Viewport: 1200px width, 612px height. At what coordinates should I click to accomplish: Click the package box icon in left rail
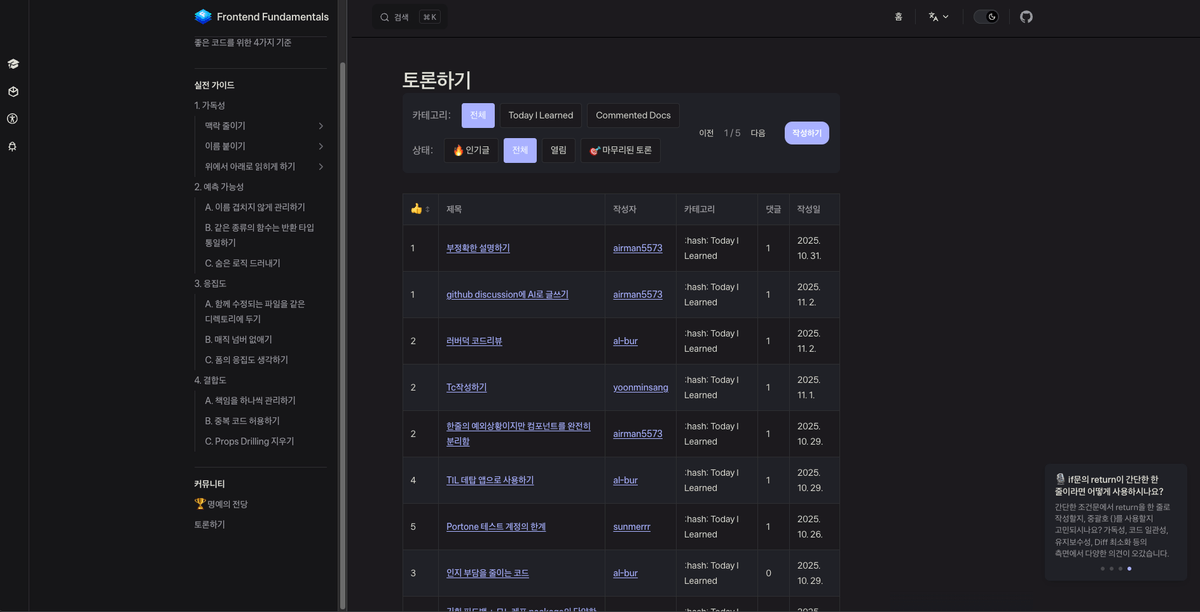point(13,91)
